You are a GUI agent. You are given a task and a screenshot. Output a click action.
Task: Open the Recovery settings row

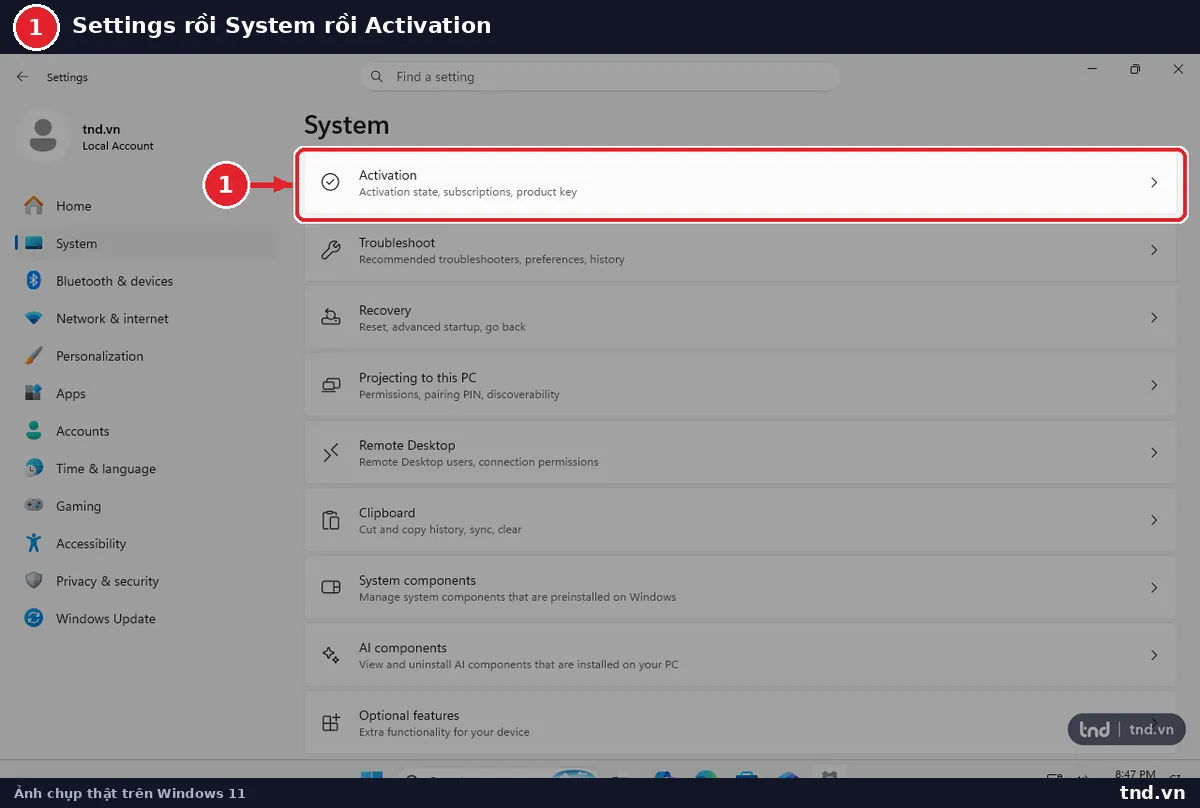coord(741,318)
